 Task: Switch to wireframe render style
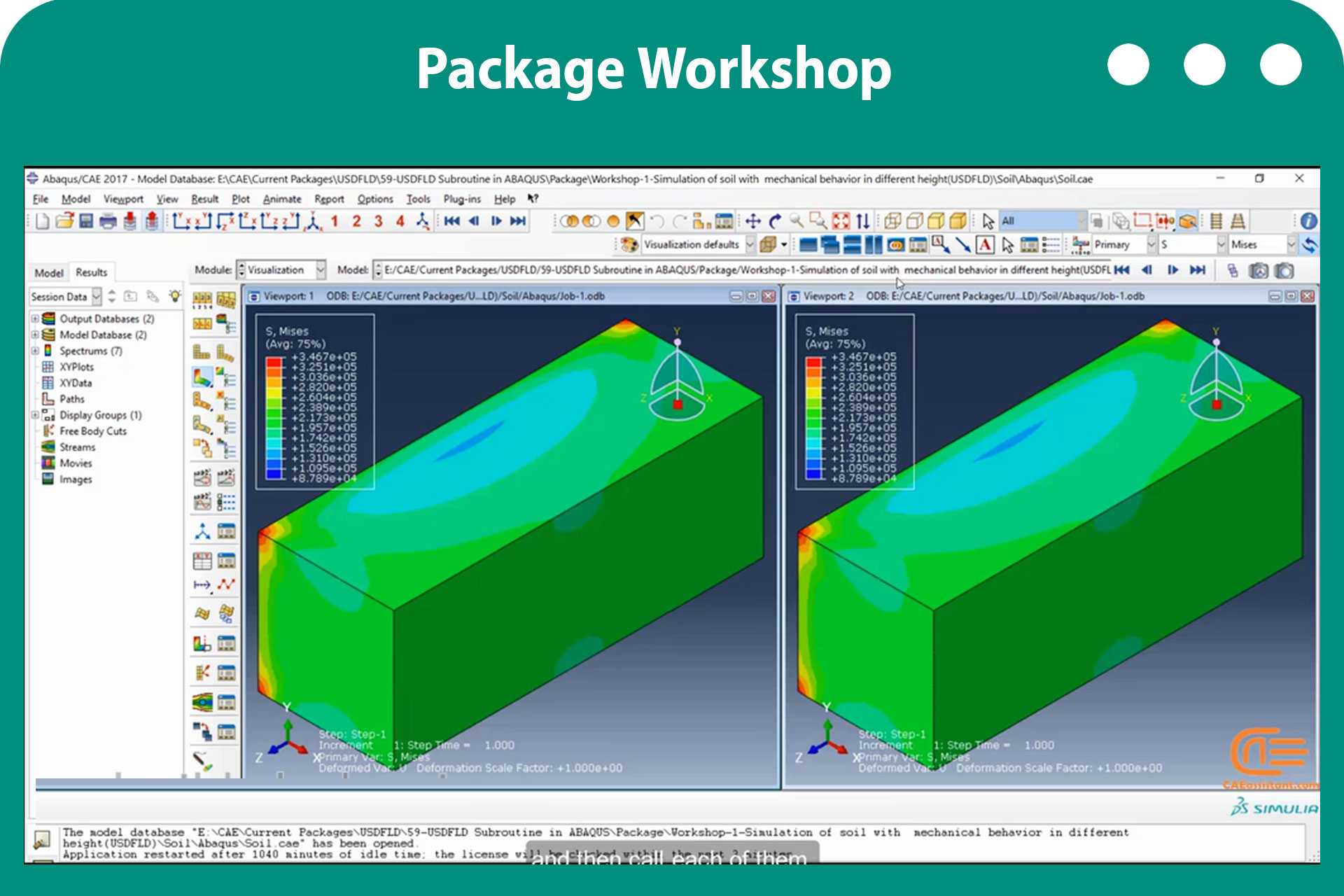[x=892, y=221]
